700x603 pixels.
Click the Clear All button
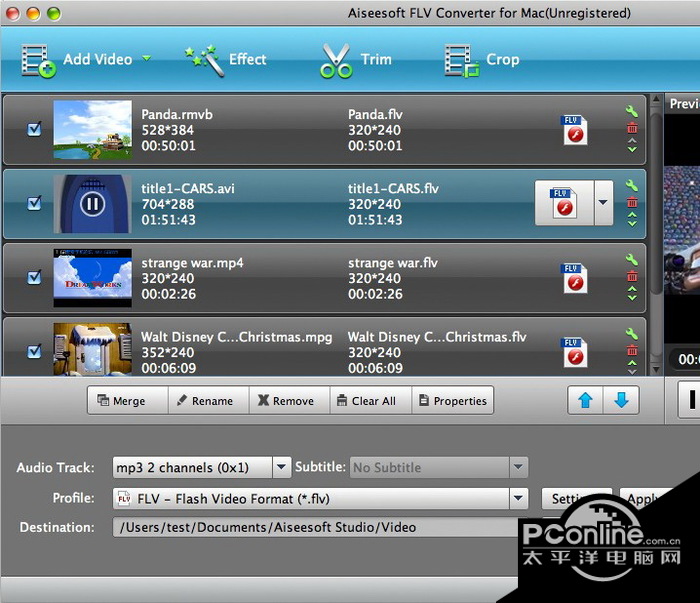point(371,400)
